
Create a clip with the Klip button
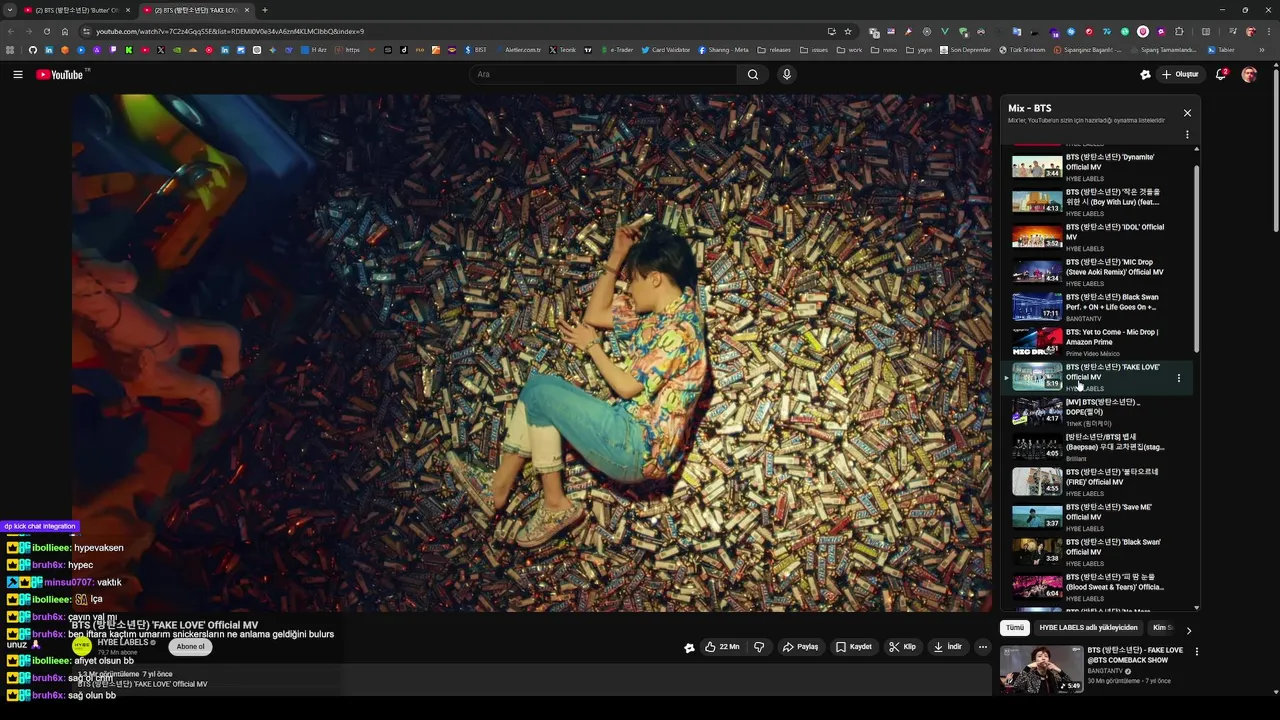click(902, 647)
